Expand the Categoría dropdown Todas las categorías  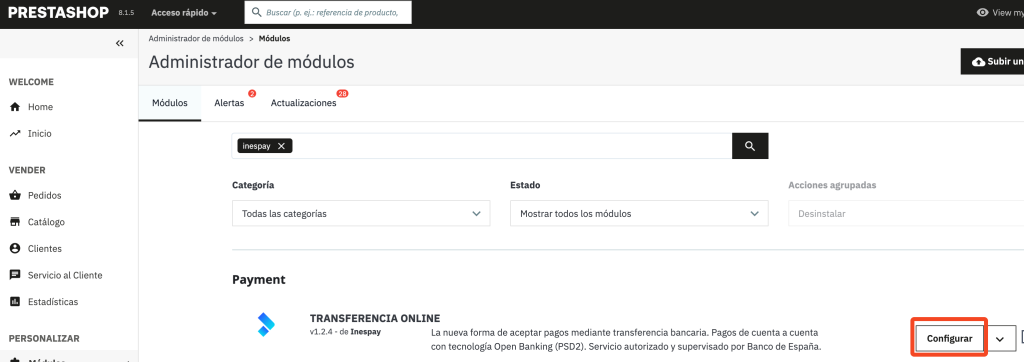(361, 214)
